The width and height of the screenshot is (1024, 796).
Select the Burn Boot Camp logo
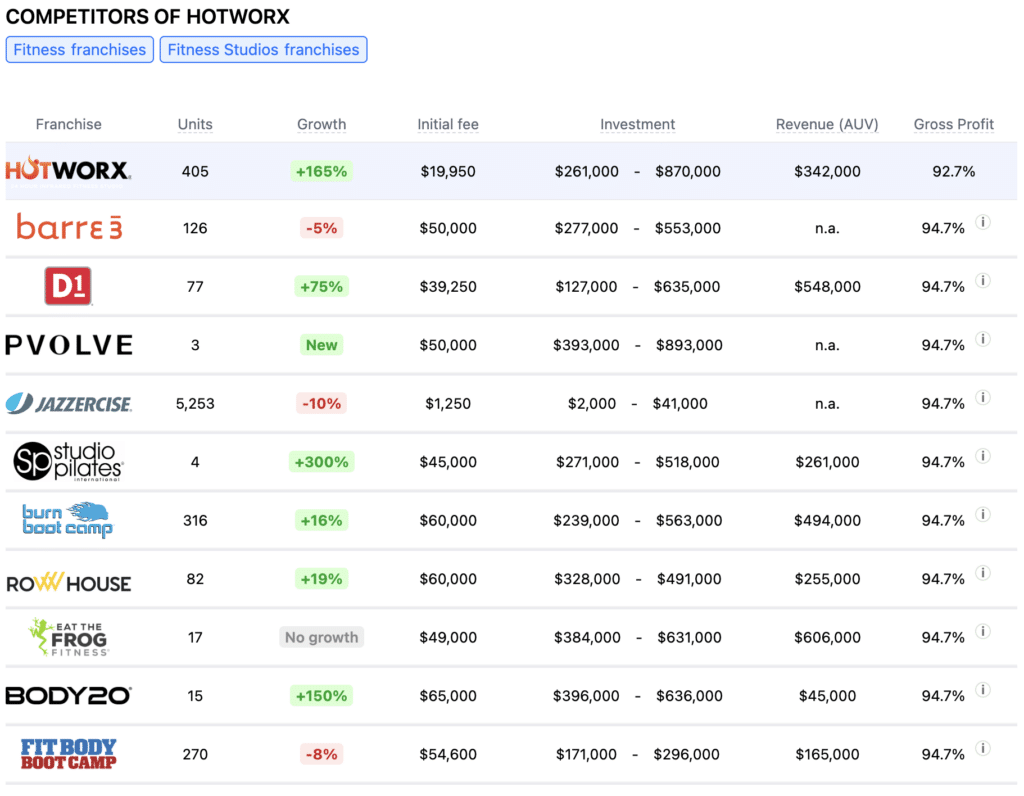click(68, 520)
